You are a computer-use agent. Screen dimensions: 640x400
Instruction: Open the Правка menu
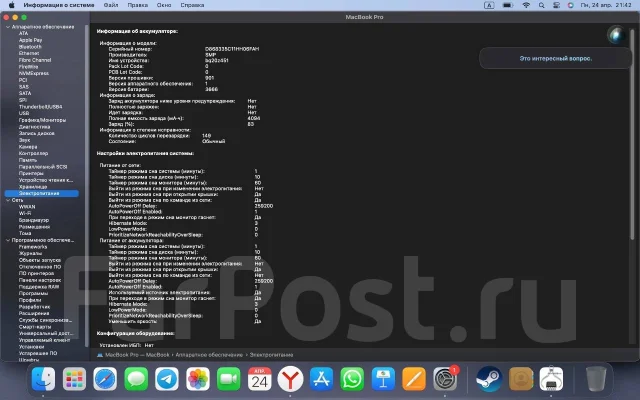(138, 5)
